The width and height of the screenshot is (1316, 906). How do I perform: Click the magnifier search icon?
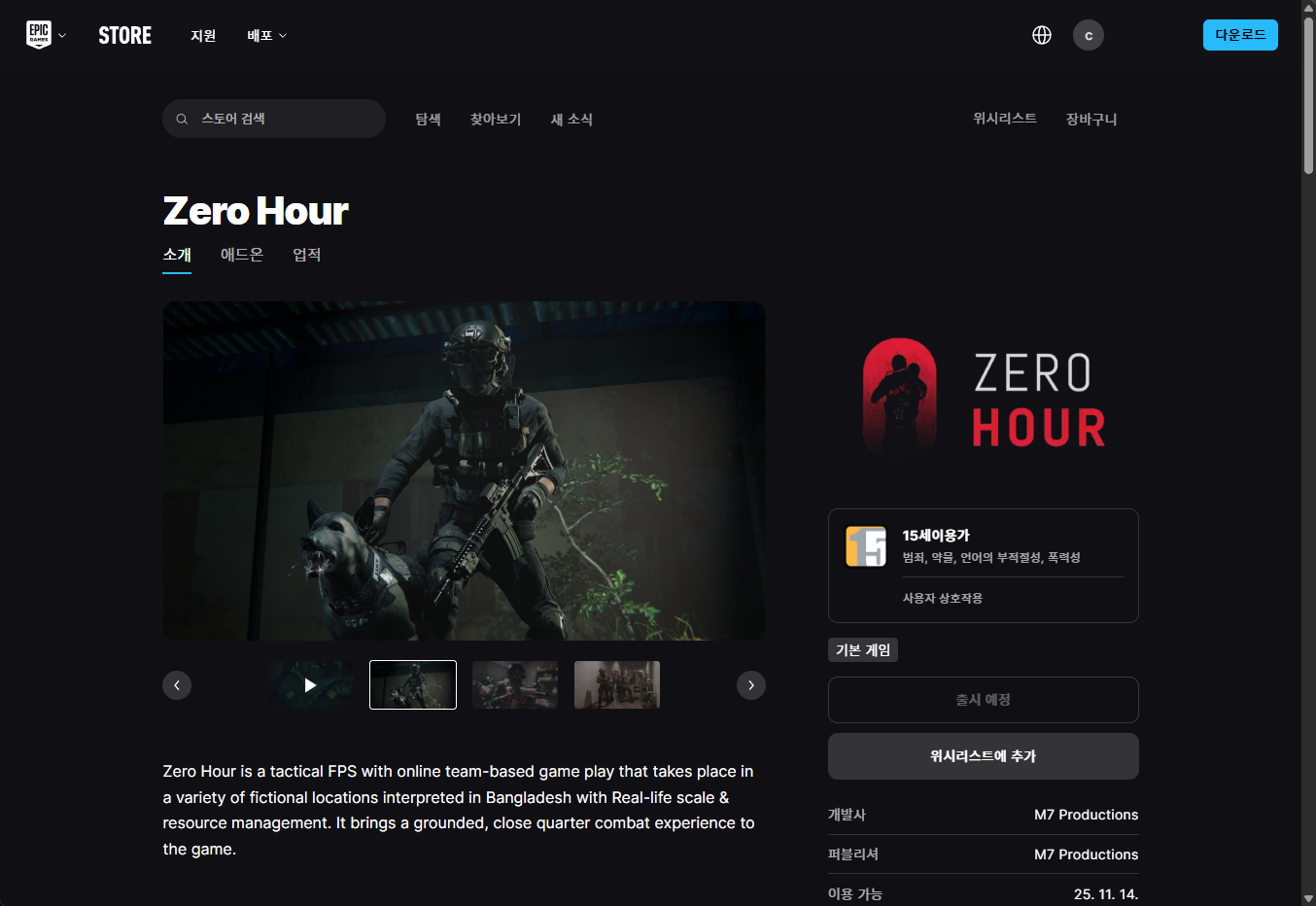point(182,119)
